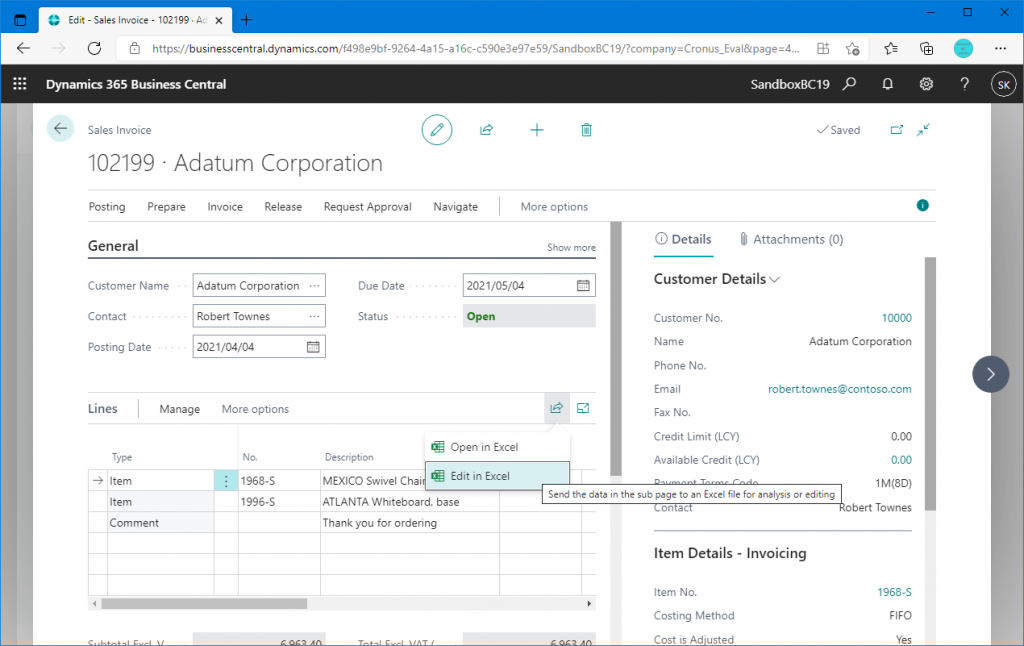1024x646 pixels.
Task: Choose Edit in Excel from the menu
Action: coord(497,476)
